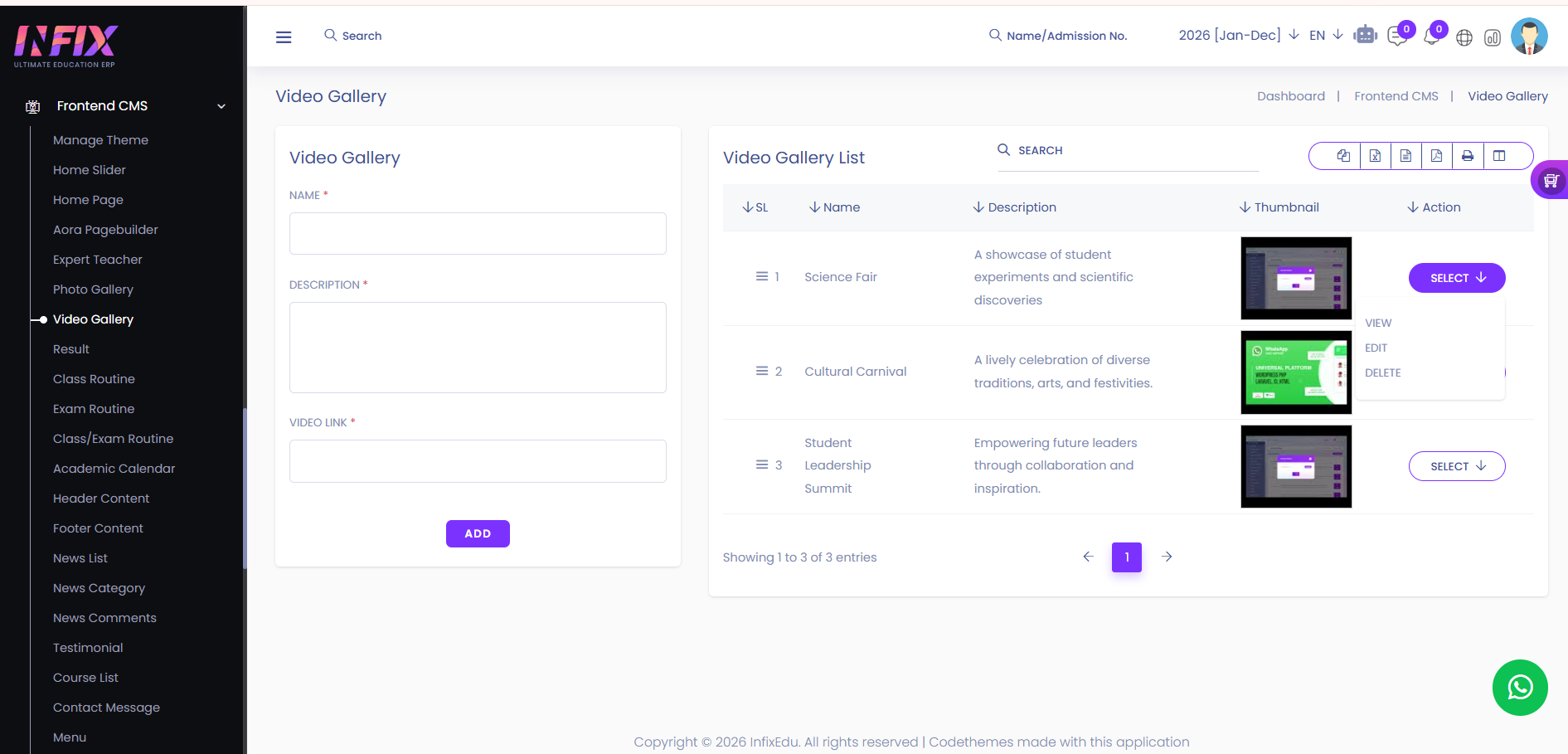The height and width of the screenshot is (754, 1568).
Task: Open Course List in sidebar
Action: click(x=85, y=678)
